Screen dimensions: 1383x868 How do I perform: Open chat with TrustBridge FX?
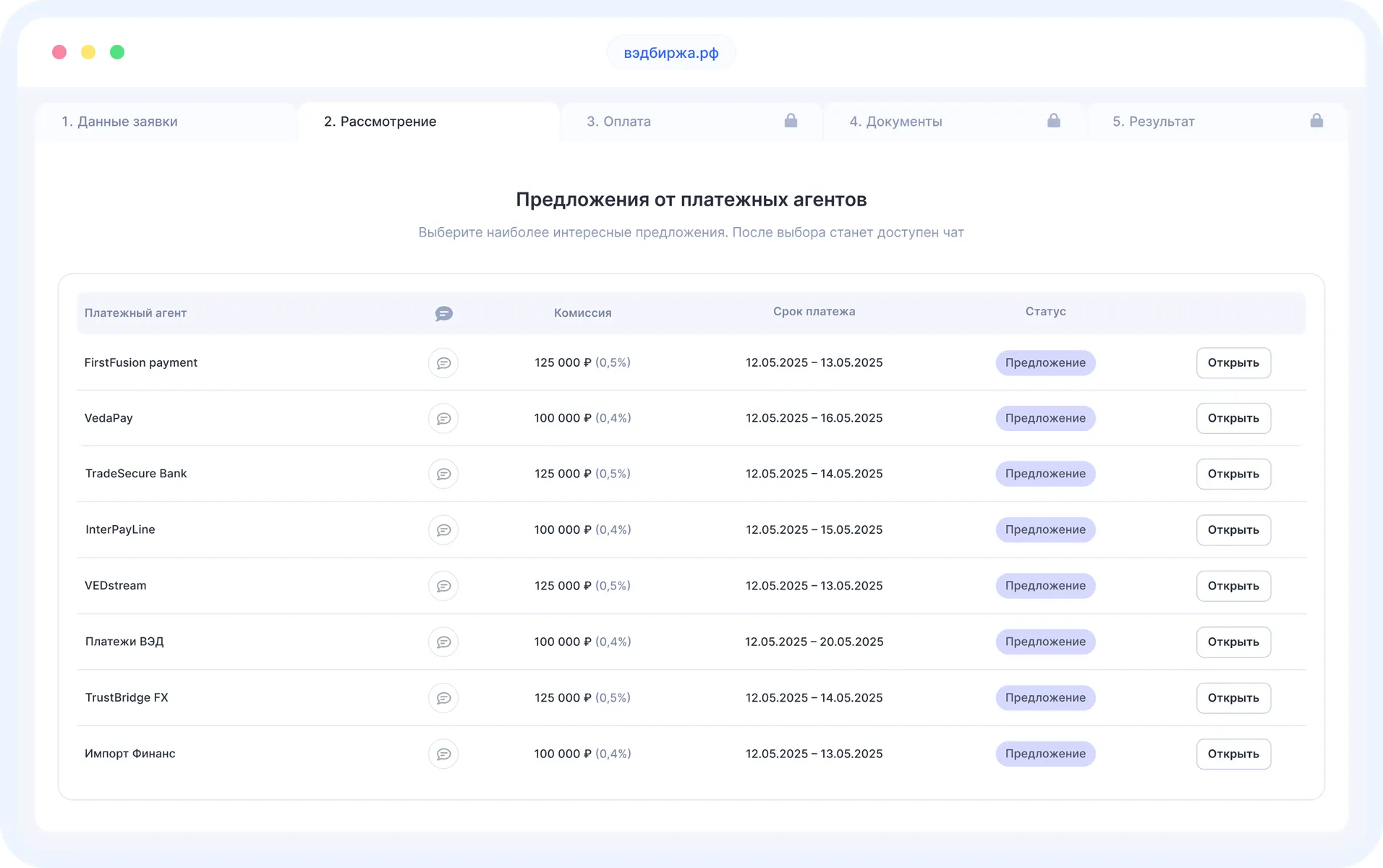(443, 697)
